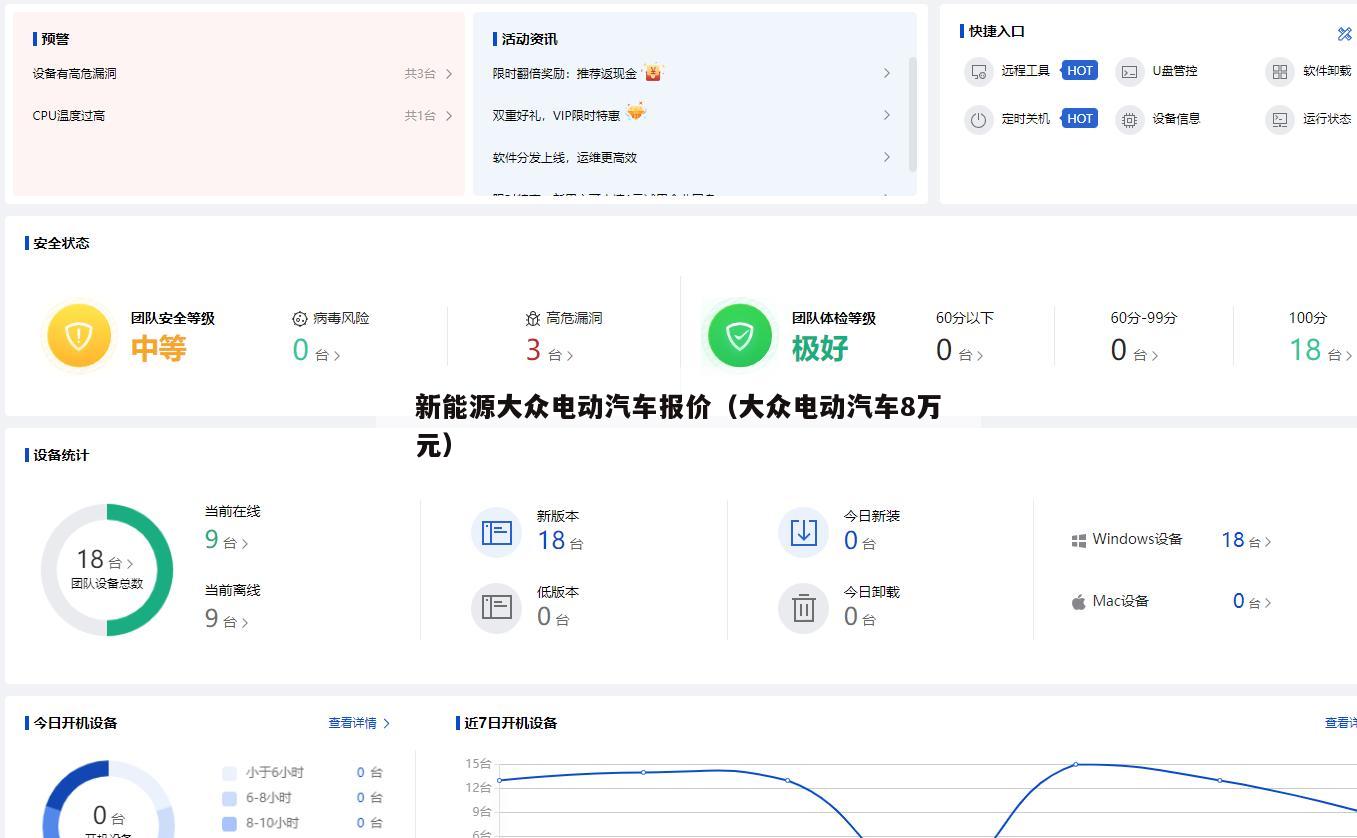Image resolution: width=1357 pixels, height=838 pixels.
Task: Open the 远程工具 remote tool icon
Action: pyautogui.click(x=978, y=71)
